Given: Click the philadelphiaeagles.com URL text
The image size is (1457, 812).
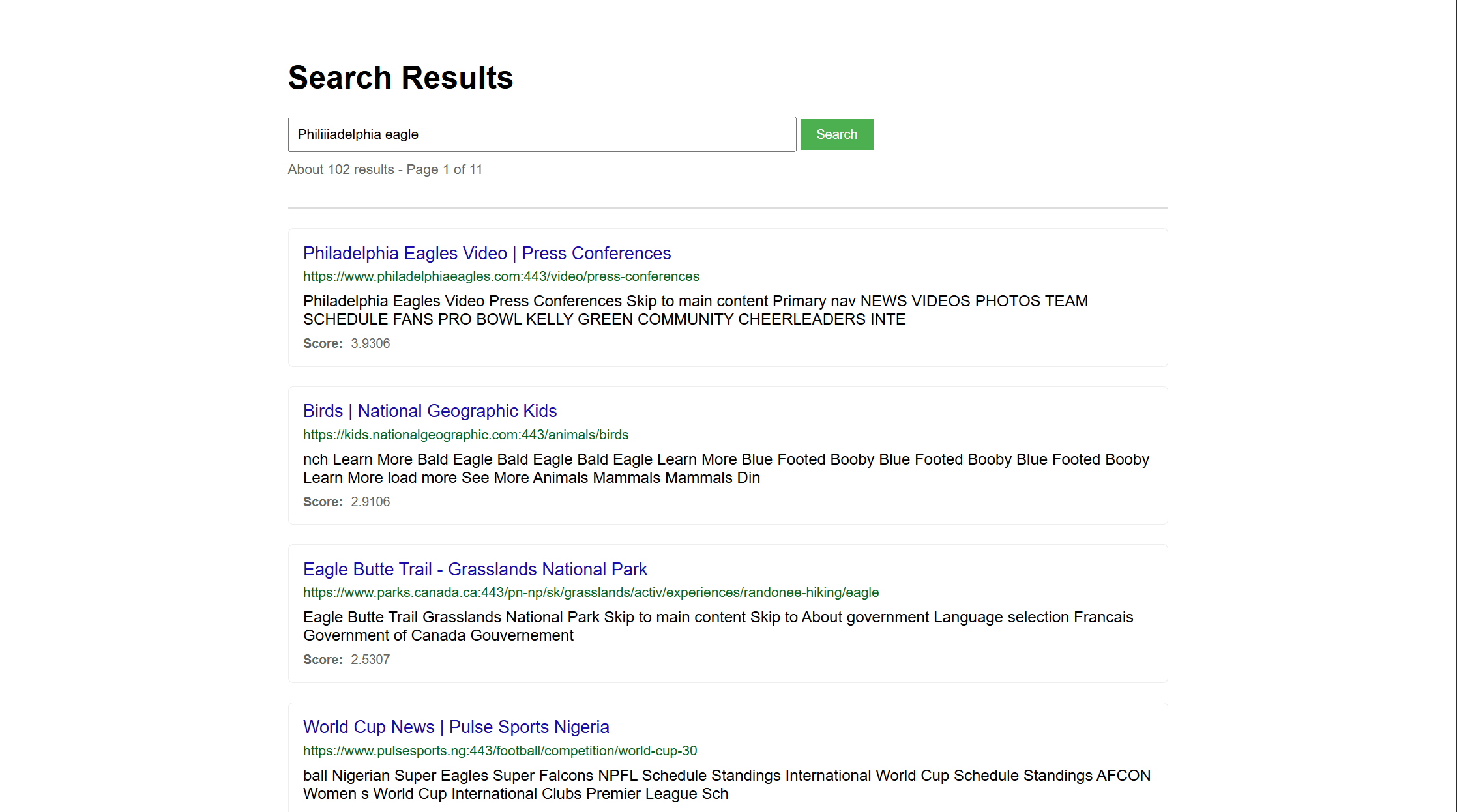Looking at the screenshot, I should (x=501, y=276).
